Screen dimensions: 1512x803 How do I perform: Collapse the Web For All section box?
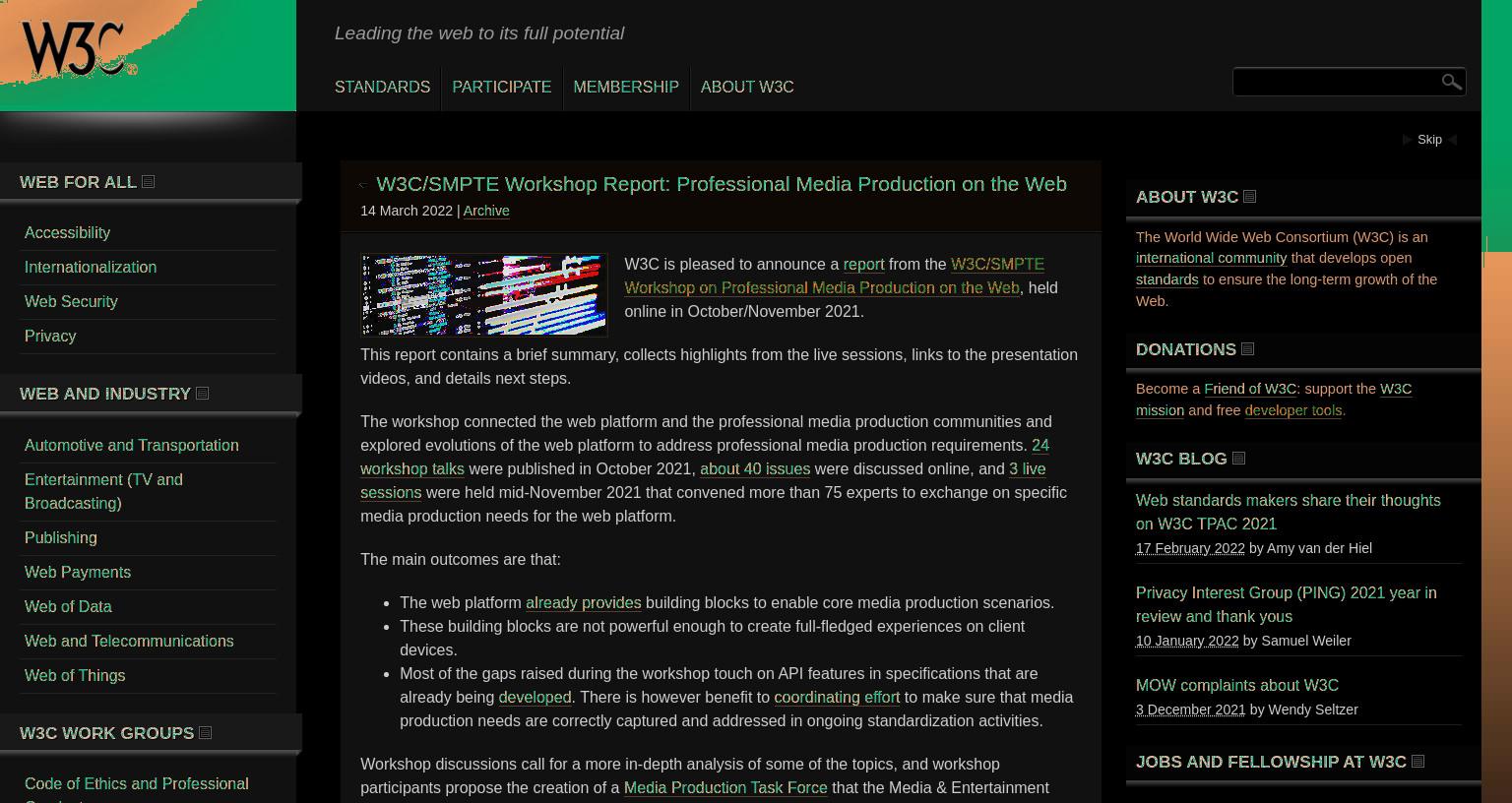[148, 182]
